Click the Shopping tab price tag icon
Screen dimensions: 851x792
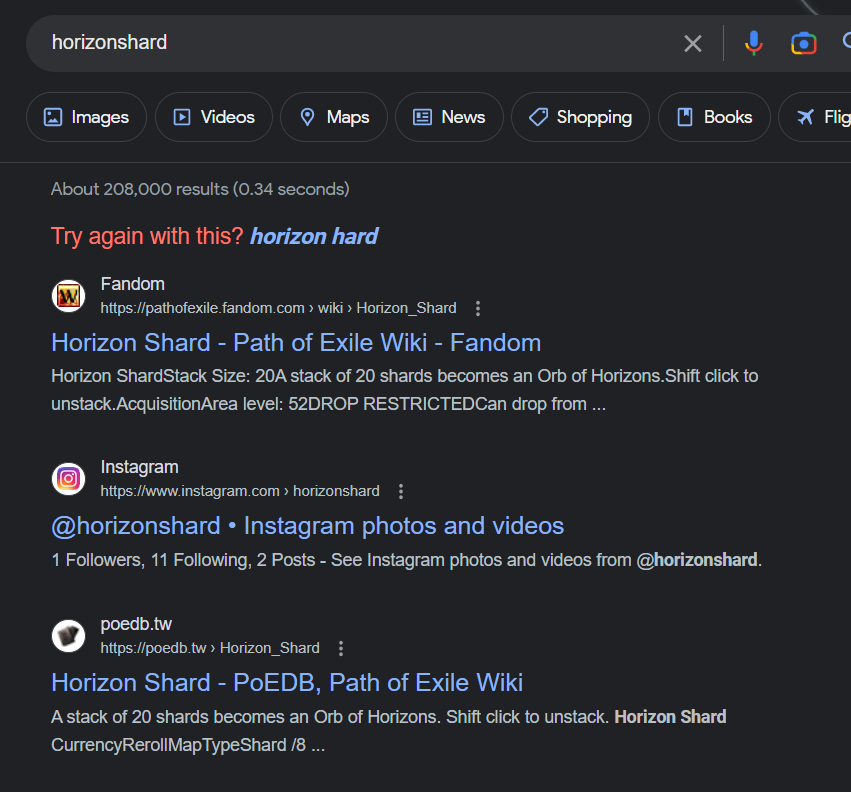(538, 117)
